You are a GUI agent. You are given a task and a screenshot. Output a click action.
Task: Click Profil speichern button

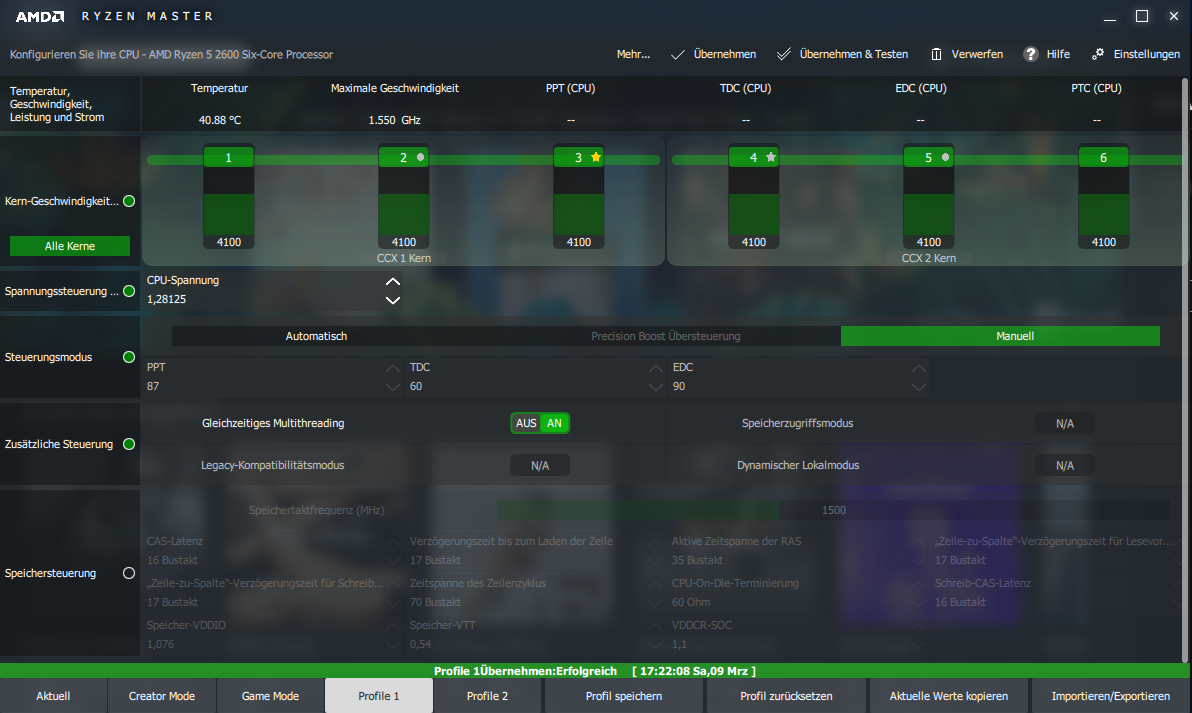[x=624, y=696]
